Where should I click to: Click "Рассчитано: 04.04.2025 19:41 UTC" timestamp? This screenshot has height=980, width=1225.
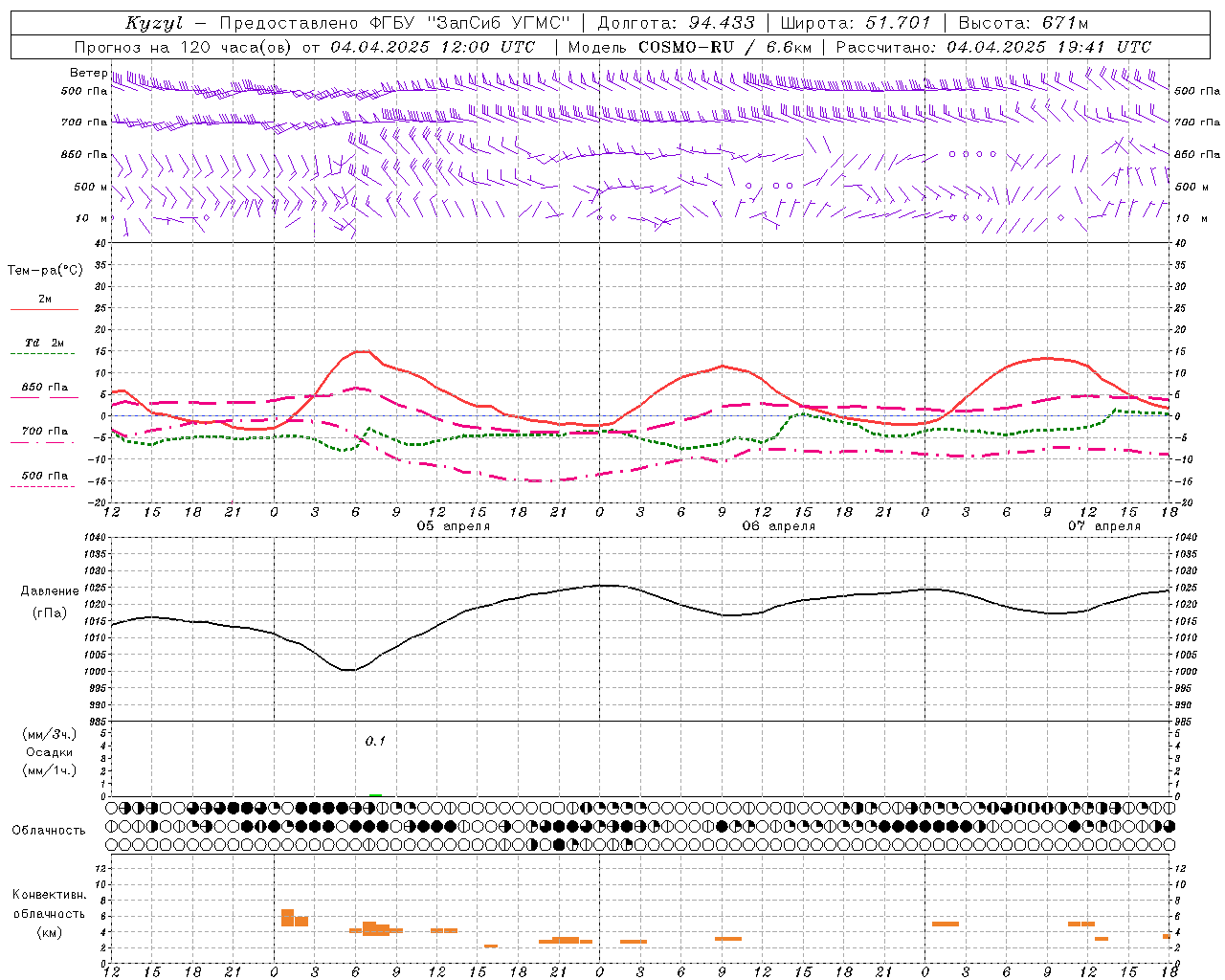pyautogui.click(x=993, y=47)
